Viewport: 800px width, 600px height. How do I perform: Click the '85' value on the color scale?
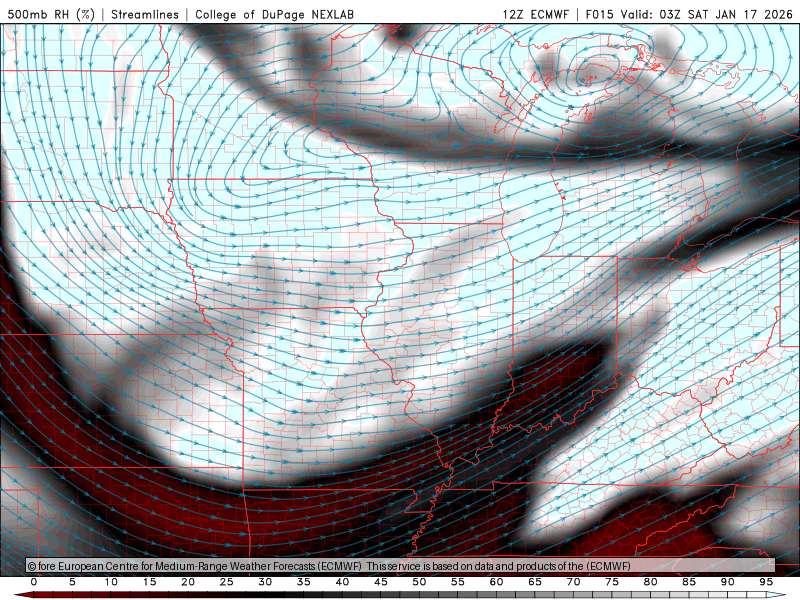[x=689, y=582]
